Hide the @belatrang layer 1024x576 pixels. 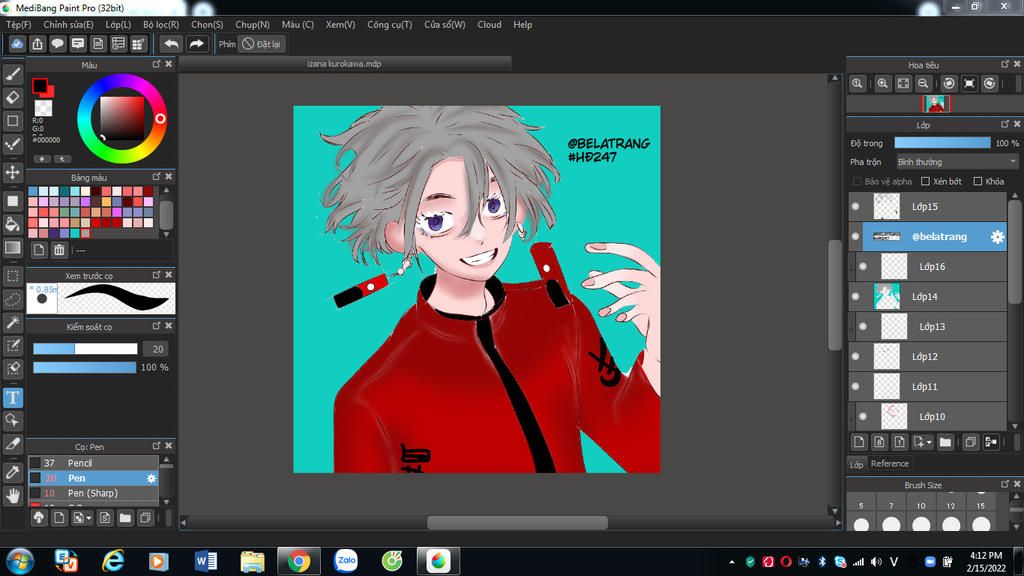(x=856, y=236)
